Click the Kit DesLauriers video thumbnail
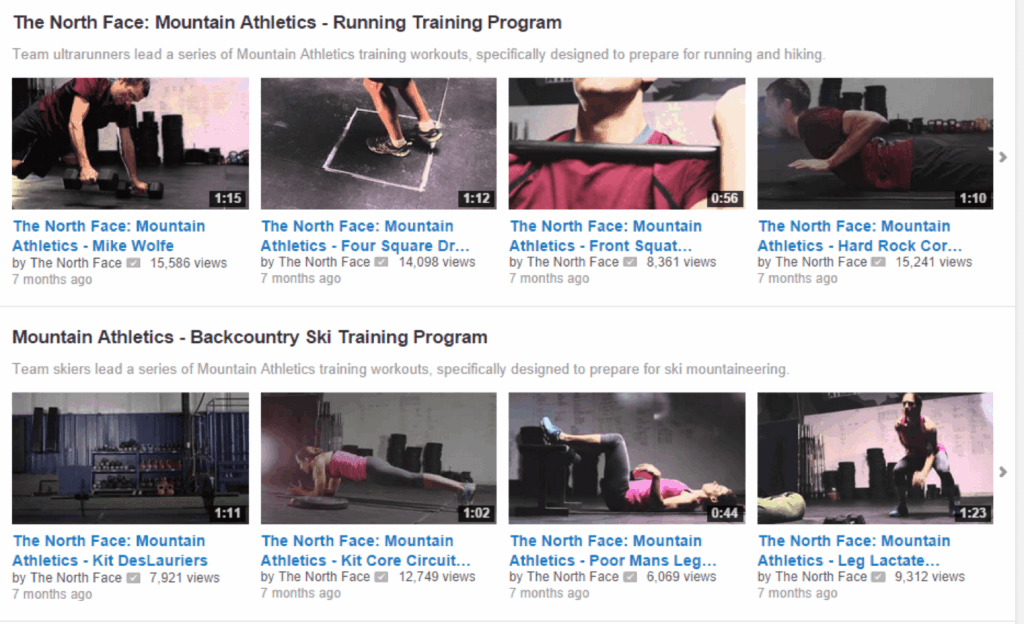 click(130, 458)
